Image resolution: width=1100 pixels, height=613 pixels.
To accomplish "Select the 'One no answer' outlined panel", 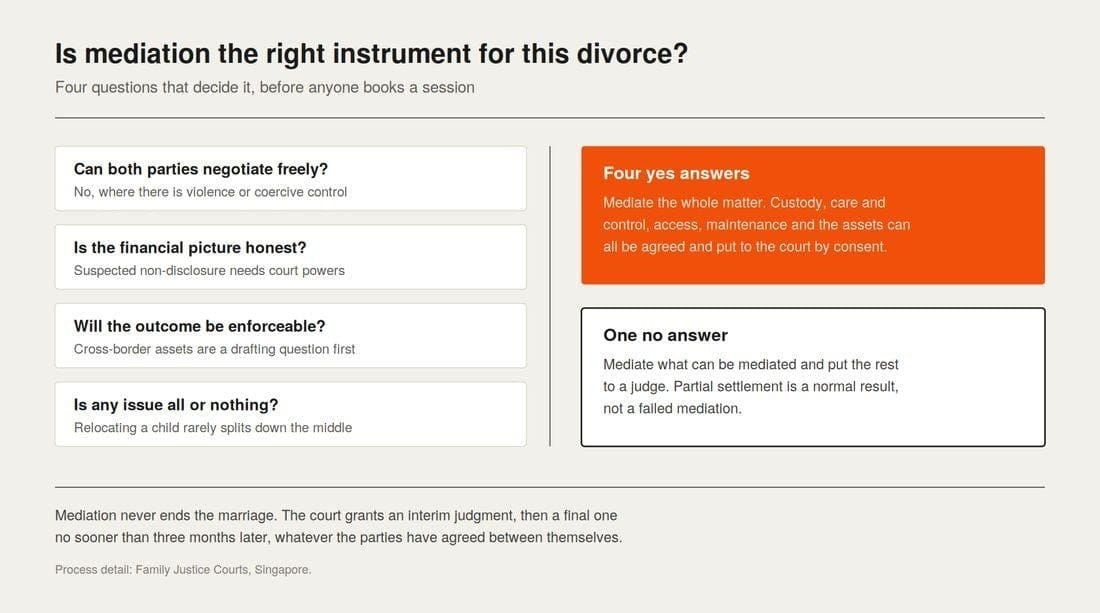I will [812, 377].
